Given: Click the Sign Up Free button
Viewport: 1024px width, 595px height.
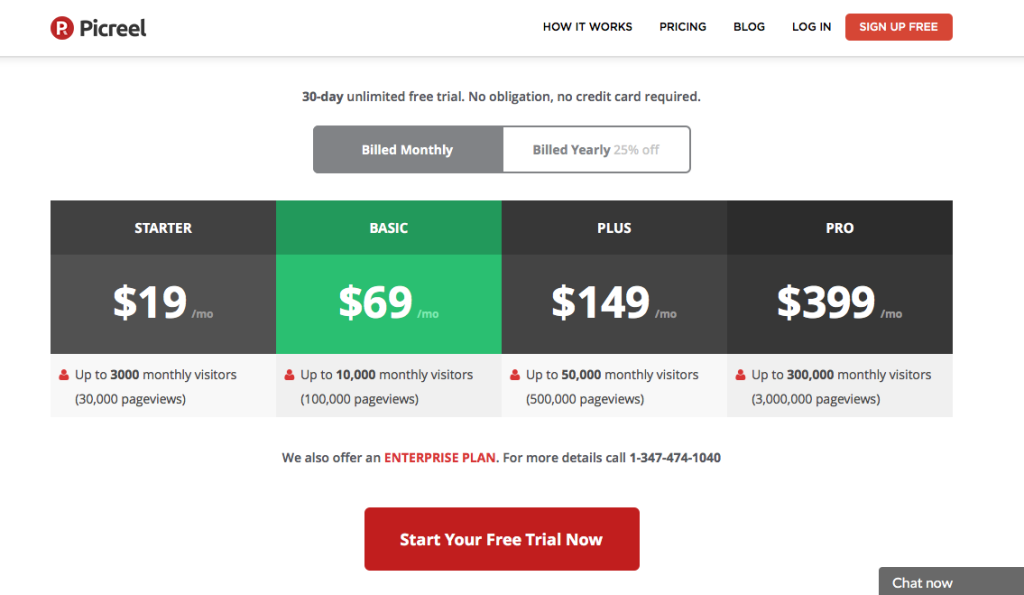Looking at the screenshot, I should [899, 27].
